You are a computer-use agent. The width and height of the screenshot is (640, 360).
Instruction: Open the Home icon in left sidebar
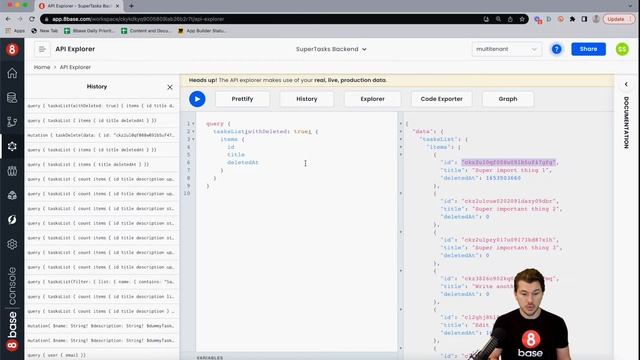click(x=12, y=73)
